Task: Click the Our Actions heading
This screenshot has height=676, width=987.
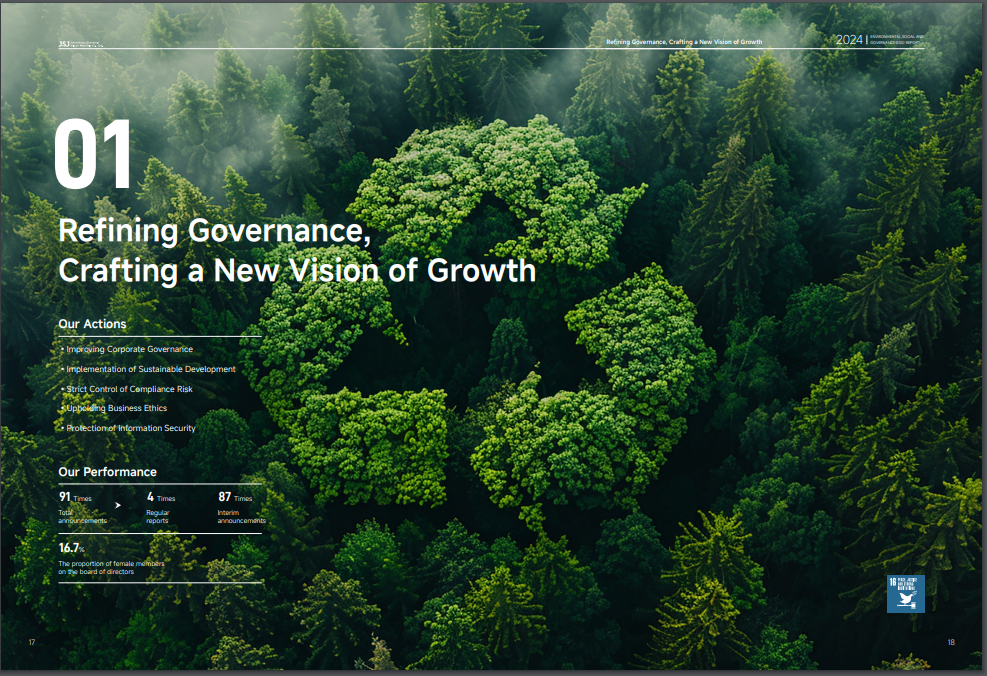Action: [93, 324]
